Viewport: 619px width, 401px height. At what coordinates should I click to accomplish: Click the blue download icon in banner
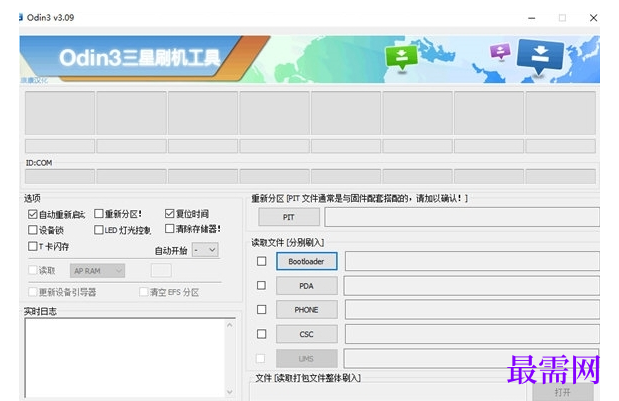point(540,56)
